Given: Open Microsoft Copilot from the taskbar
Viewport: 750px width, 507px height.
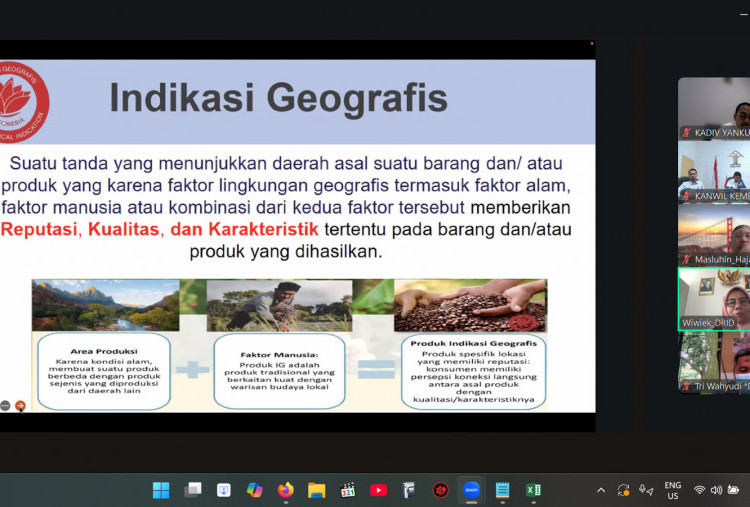Looking at the screenshot, I should coord(254,490).
